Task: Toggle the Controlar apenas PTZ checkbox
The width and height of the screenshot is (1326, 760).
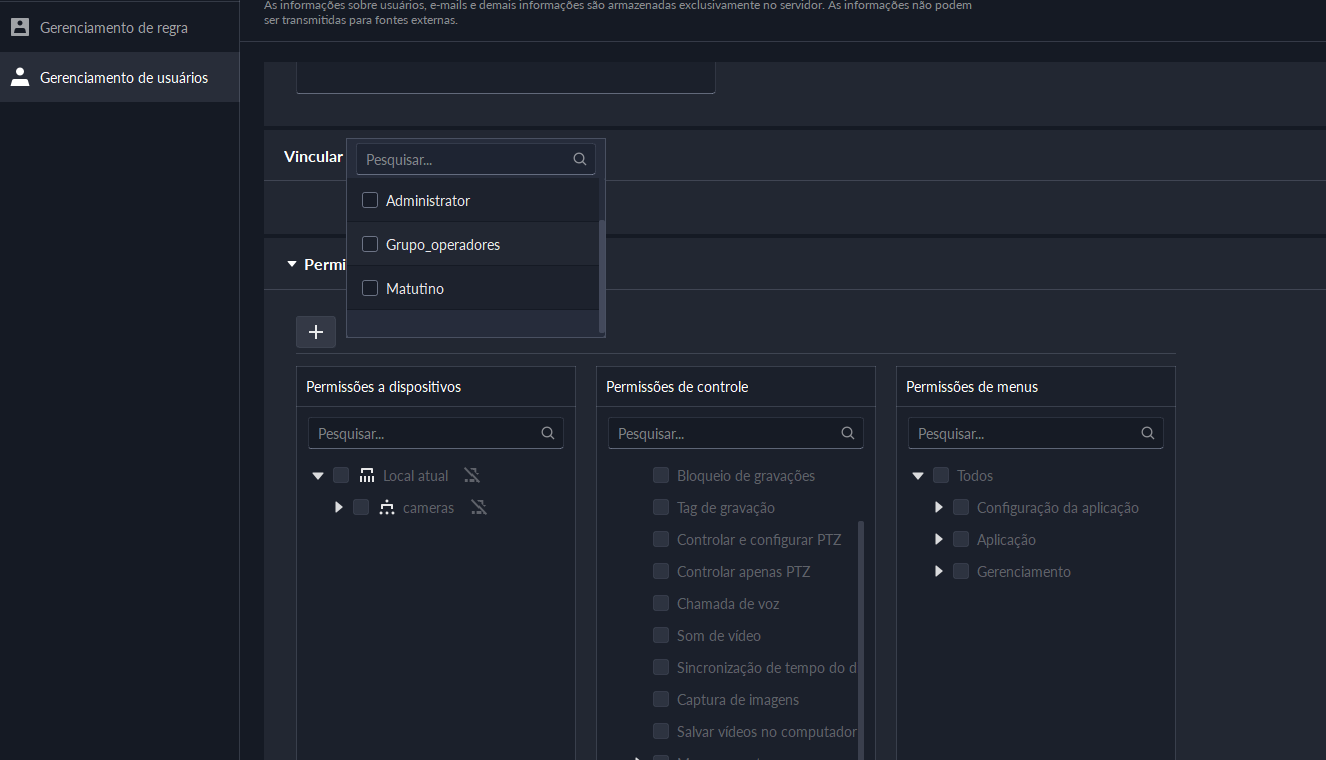Action: pos(661,572)
